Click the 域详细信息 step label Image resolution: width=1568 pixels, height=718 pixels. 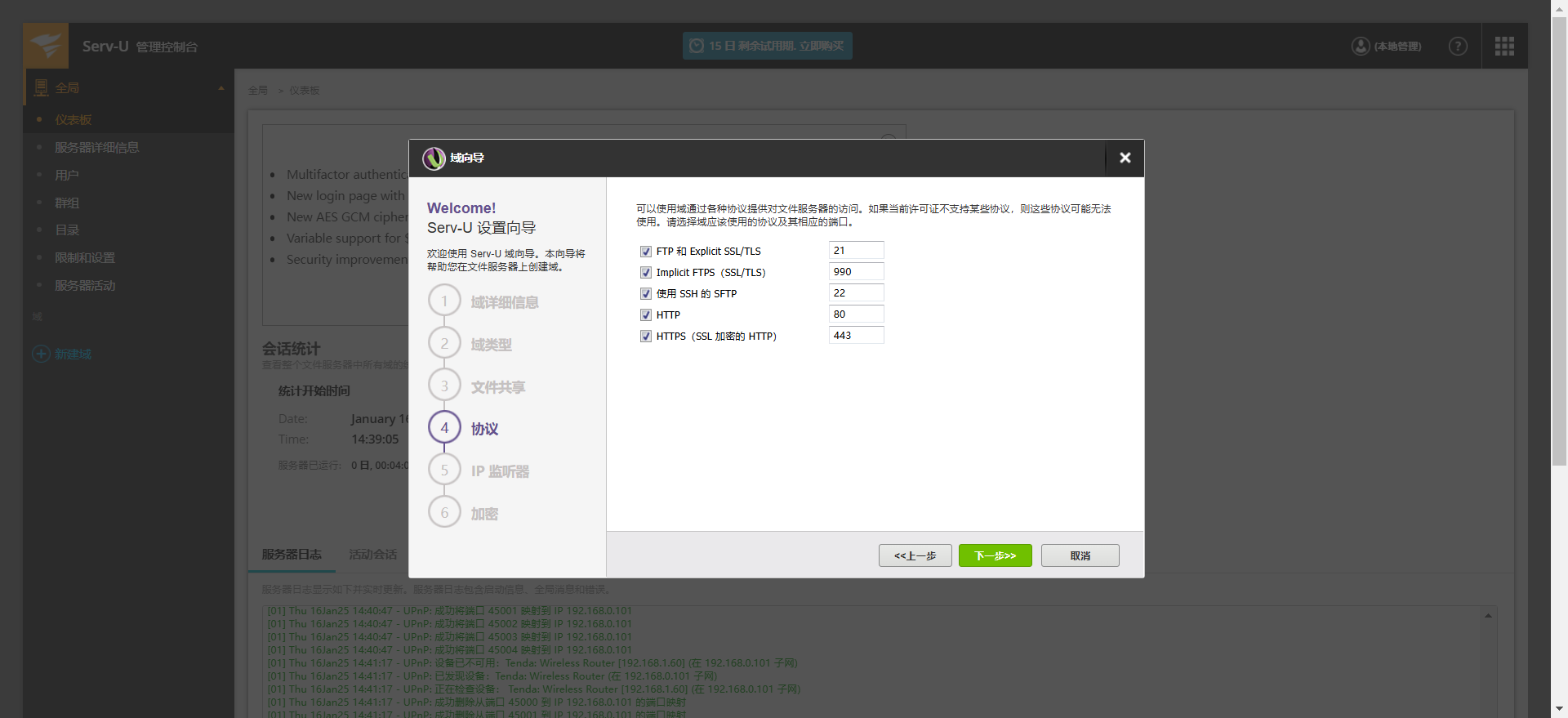pyautogui.click(x=505, y=302)
